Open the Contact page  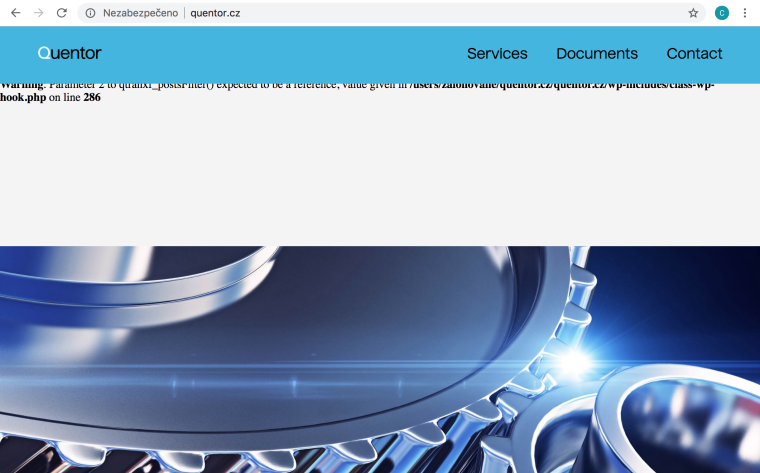coord(694,54)
